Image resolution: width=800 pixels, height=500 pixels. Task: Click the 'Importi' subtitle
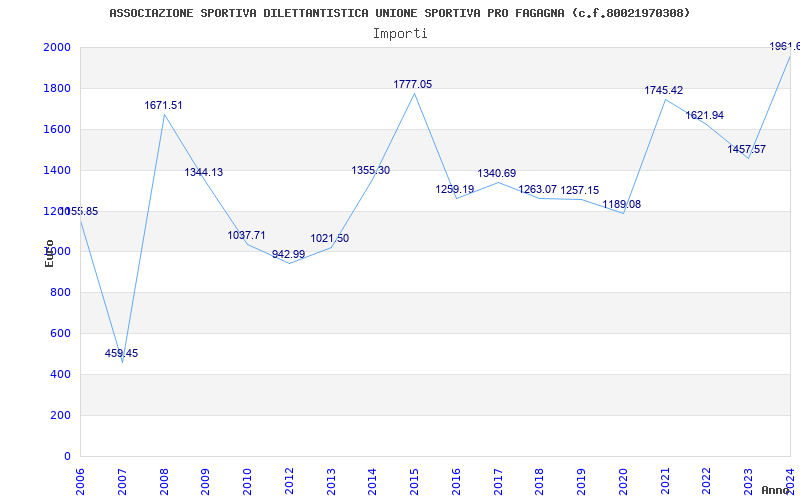point(400,34)
